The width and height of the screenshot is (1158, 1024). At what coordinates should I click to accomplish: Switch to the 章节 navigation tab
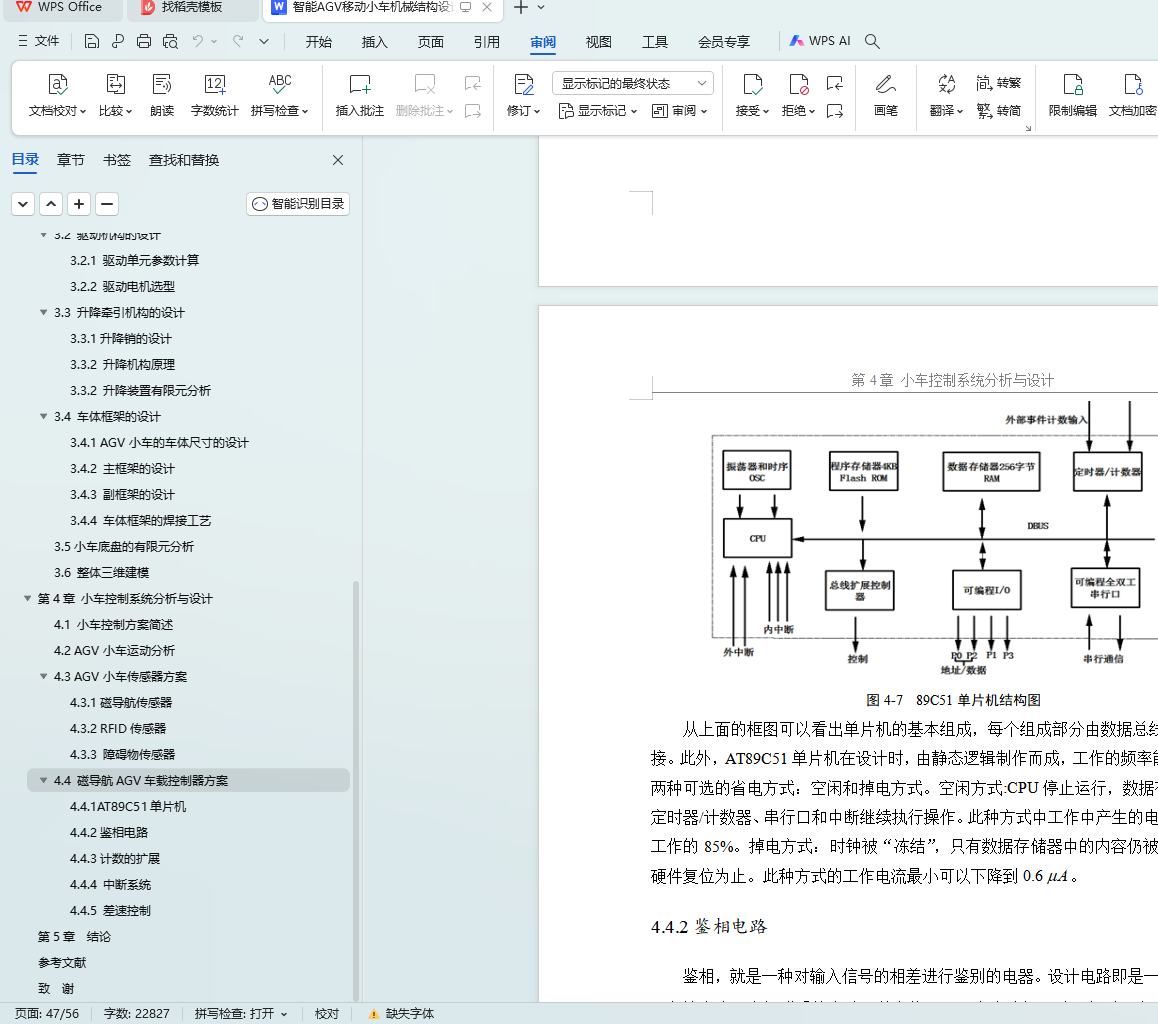(x=71, y=160)
